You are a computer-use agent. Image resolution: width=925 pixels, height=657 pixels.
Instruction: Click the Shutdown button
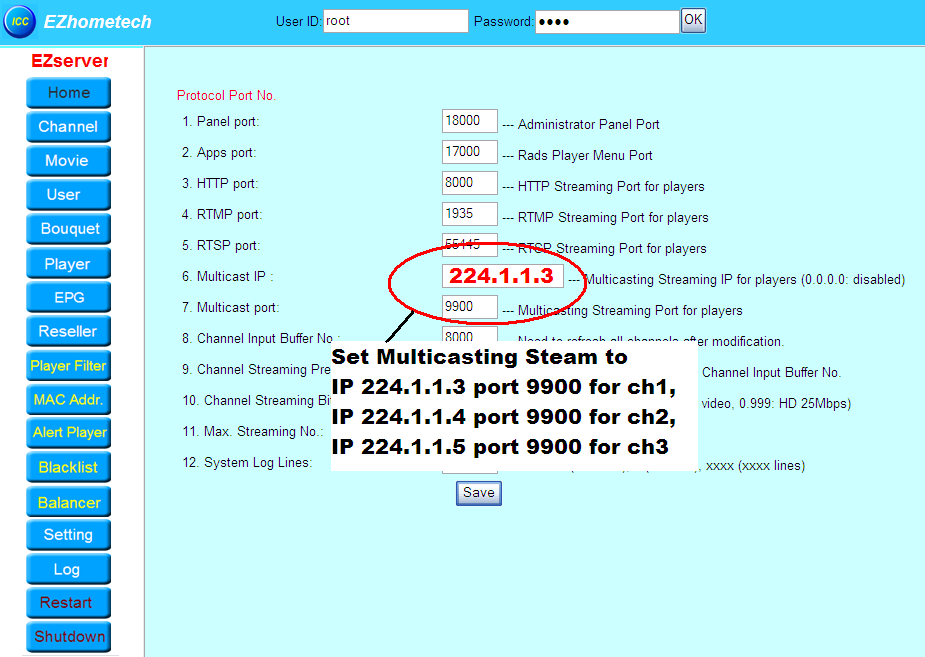point(68,636)
